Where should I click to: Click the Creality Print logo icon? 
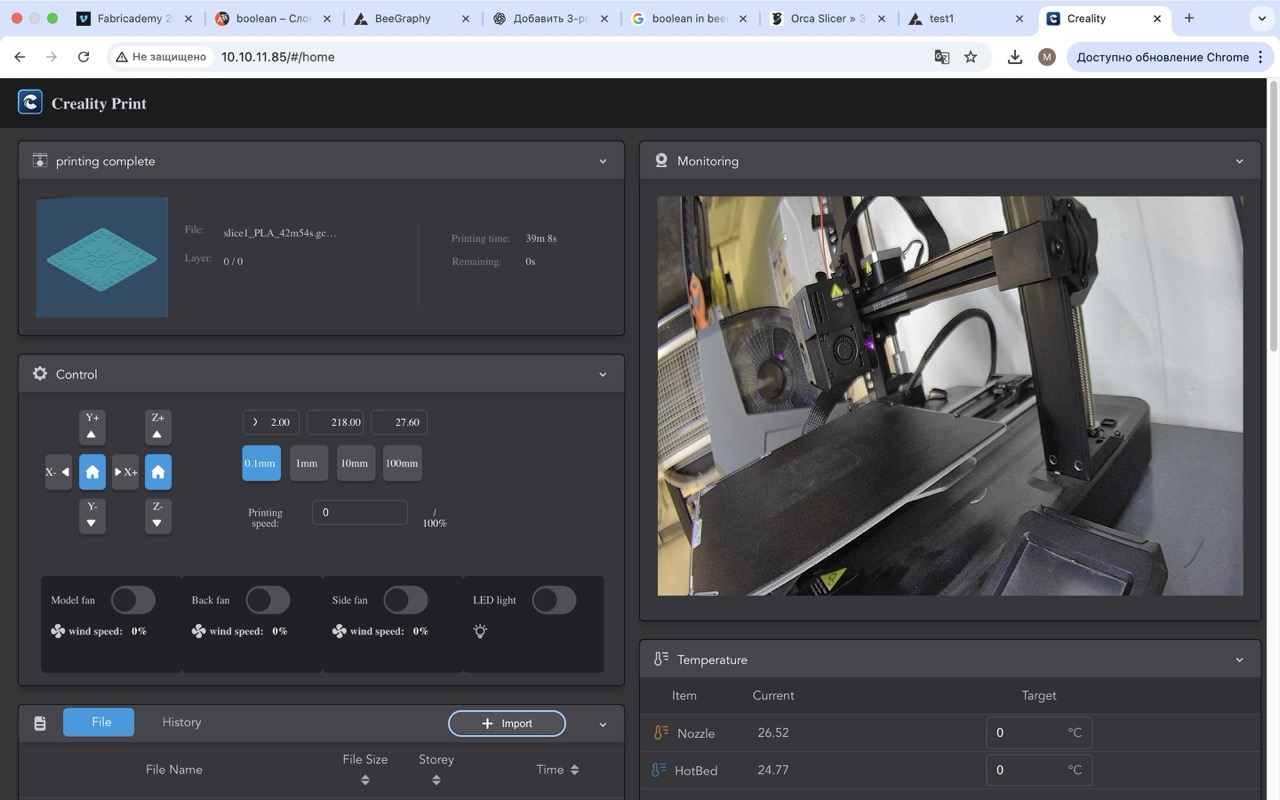[x=30, y=102]
